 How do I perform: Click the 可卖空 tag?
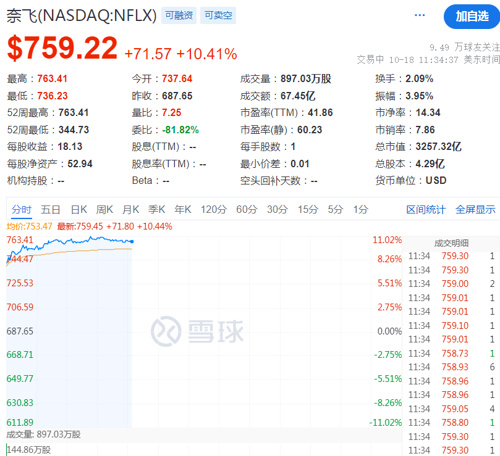[x=218, y=15]
